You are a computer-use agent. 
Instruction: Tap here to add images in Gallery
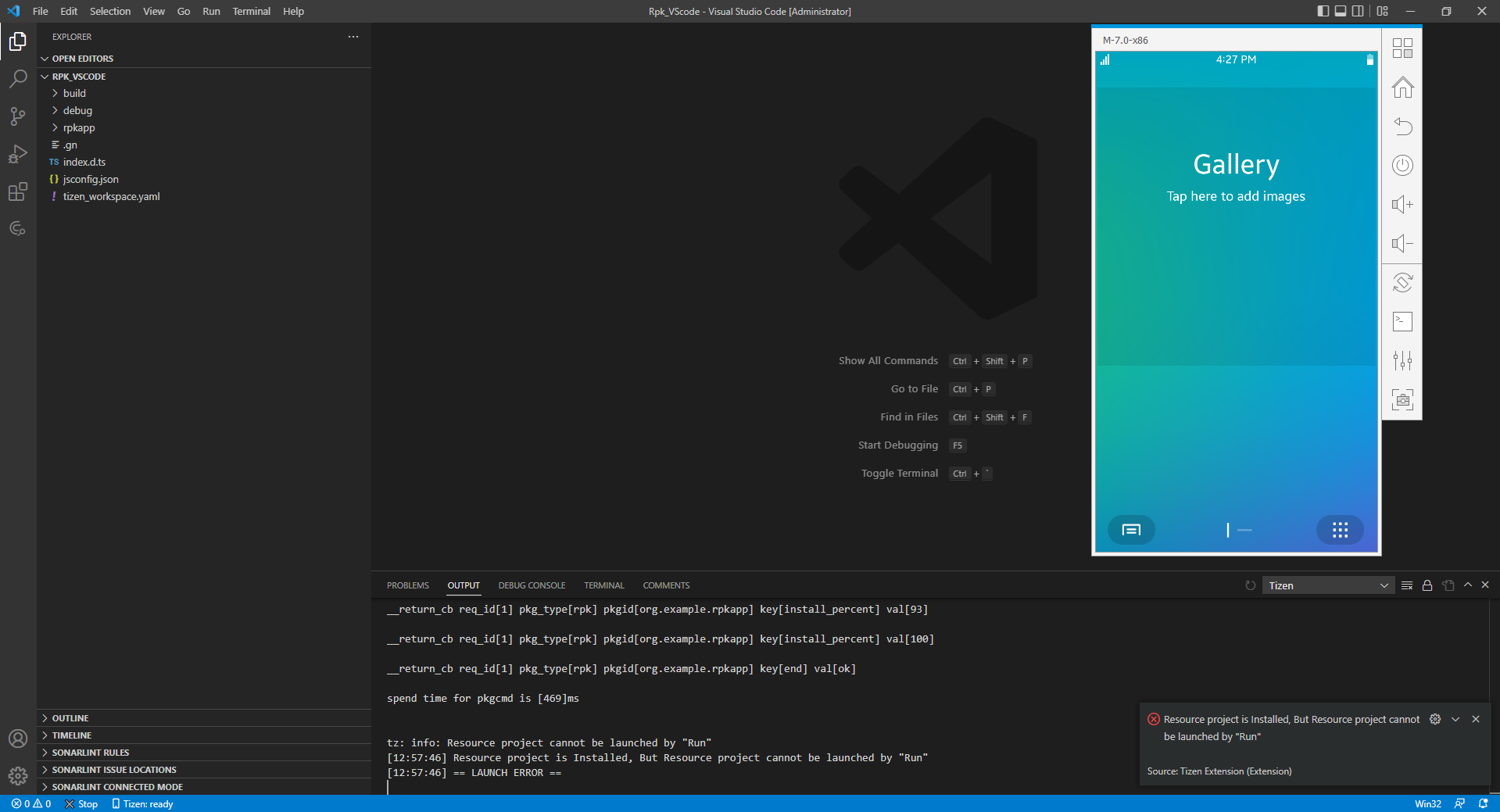point(1236,196)
